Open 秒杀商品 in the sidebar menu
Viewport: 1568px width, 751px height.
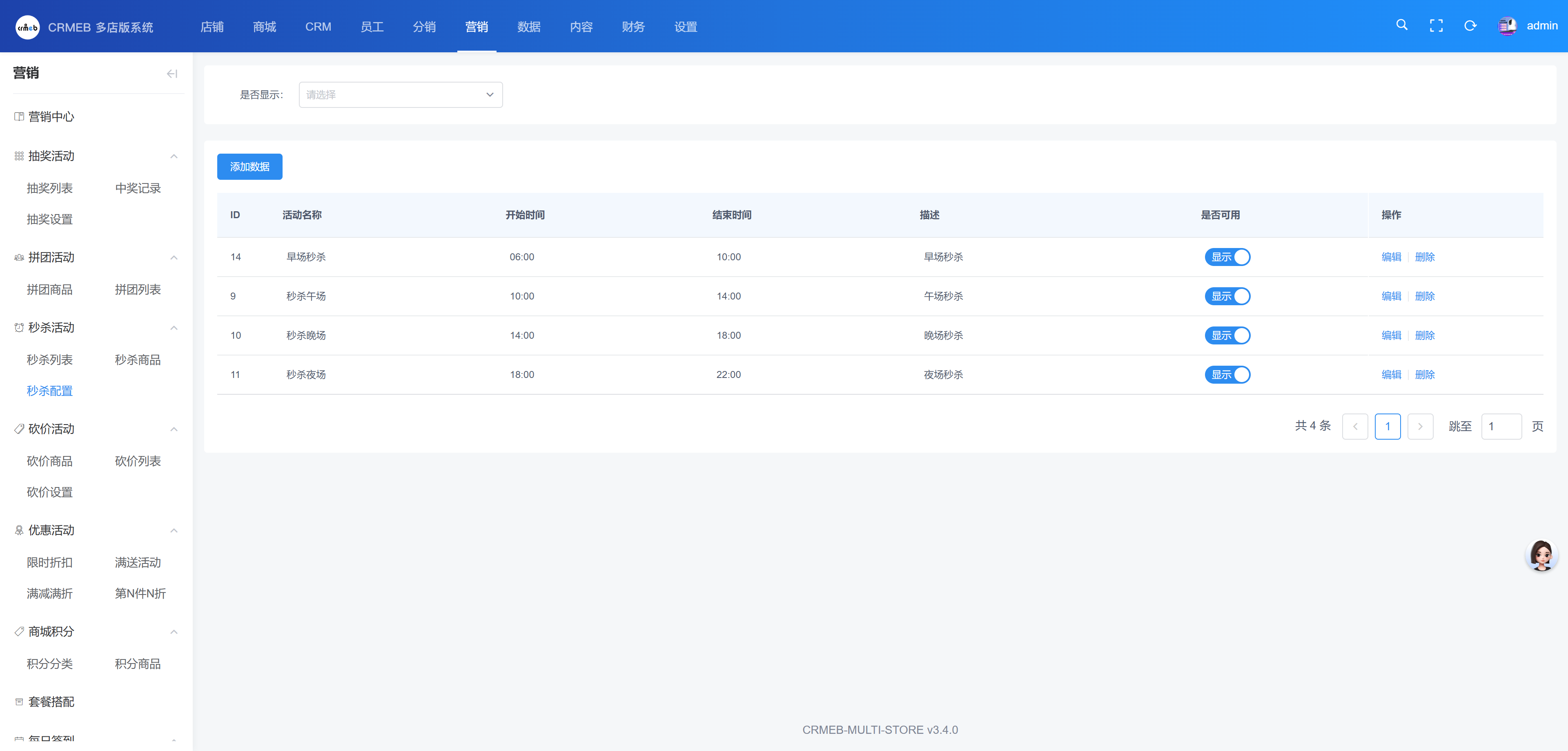pos(138,360)
